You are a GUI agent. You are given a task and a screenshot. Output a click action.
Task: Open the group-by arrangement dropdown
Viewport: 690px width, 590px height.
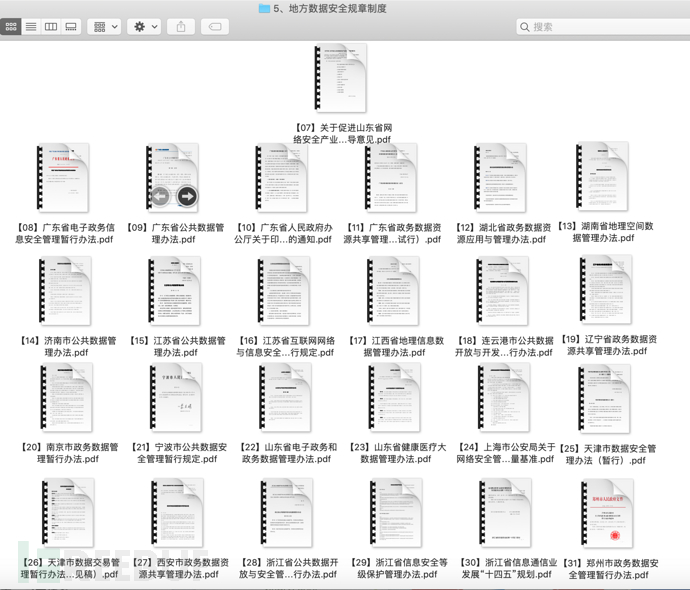(104, 27)
